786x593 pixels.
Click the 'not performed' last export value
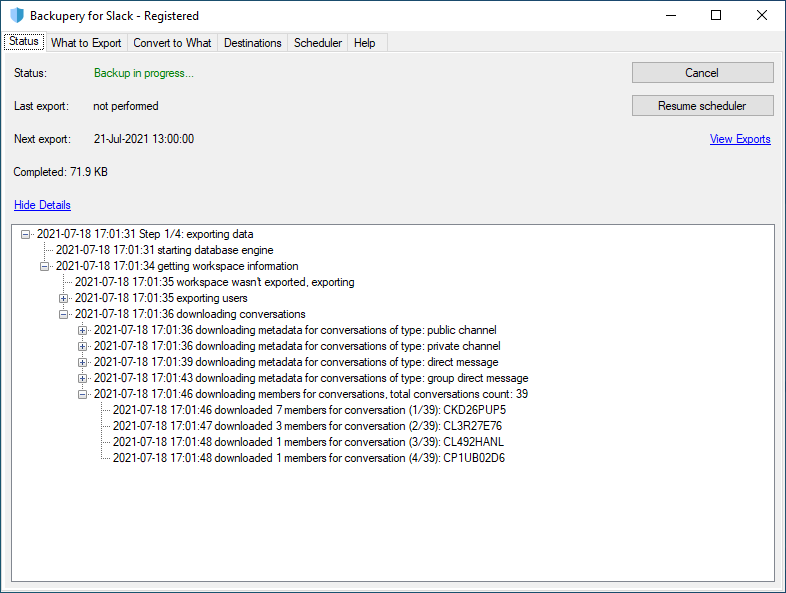coord(126,106)
